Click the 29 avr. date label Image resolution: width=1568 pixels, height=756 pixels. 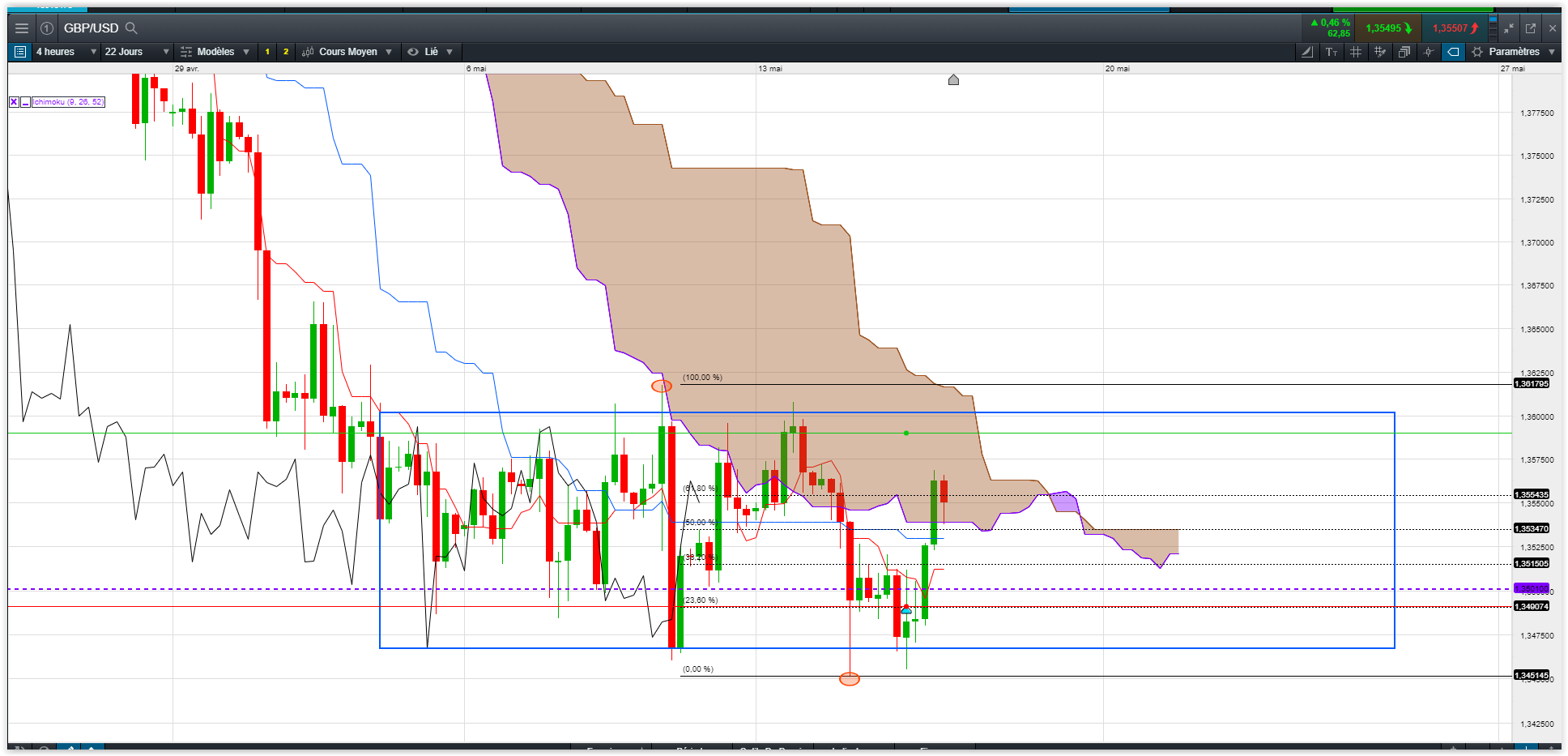186,69
